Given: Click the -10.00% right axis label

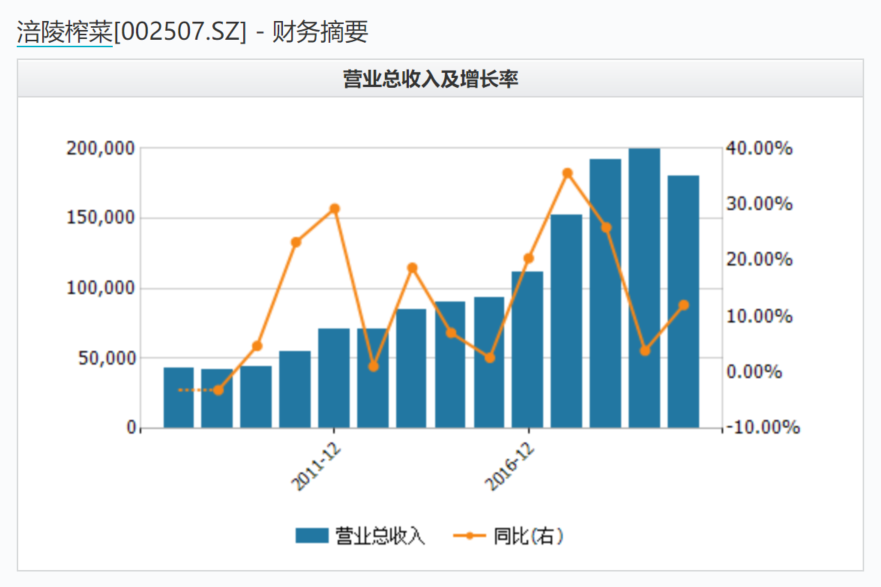Looking at the screenshot, I should (x=764, y=427).
